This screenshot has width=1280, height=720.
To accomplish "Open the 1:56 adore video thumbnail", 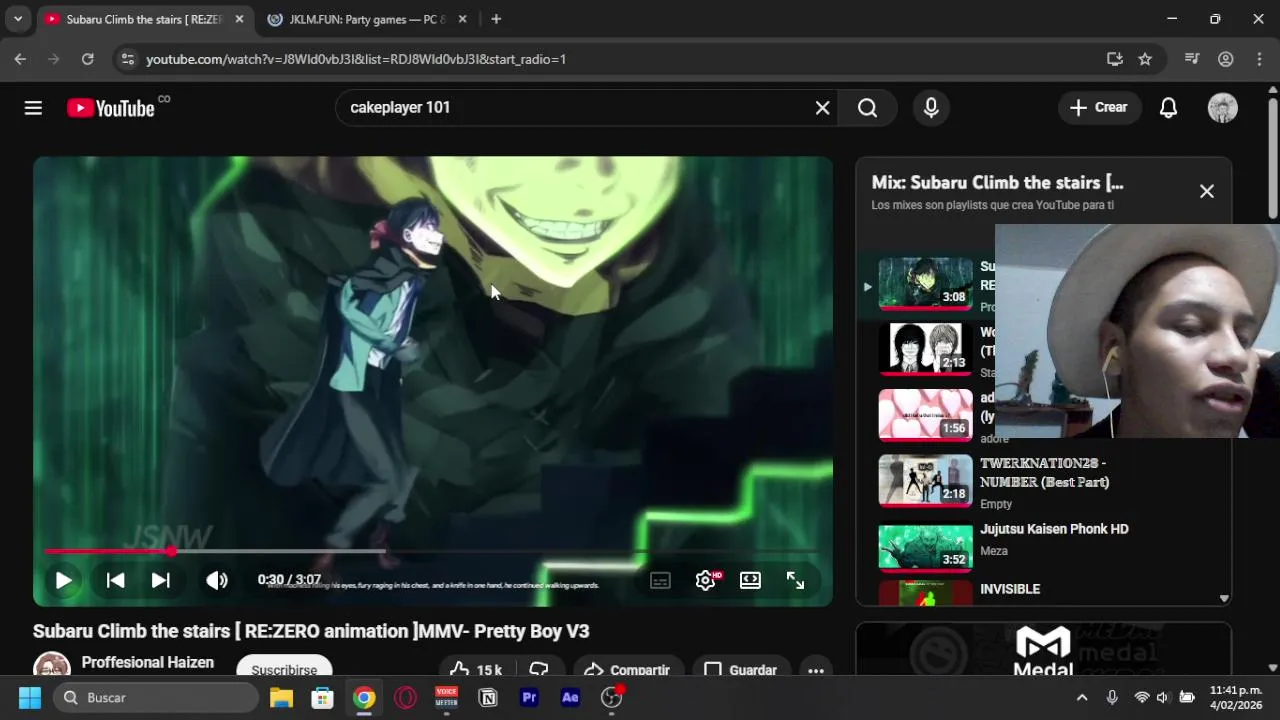I will pyautogui.click(x=925, y=415).
